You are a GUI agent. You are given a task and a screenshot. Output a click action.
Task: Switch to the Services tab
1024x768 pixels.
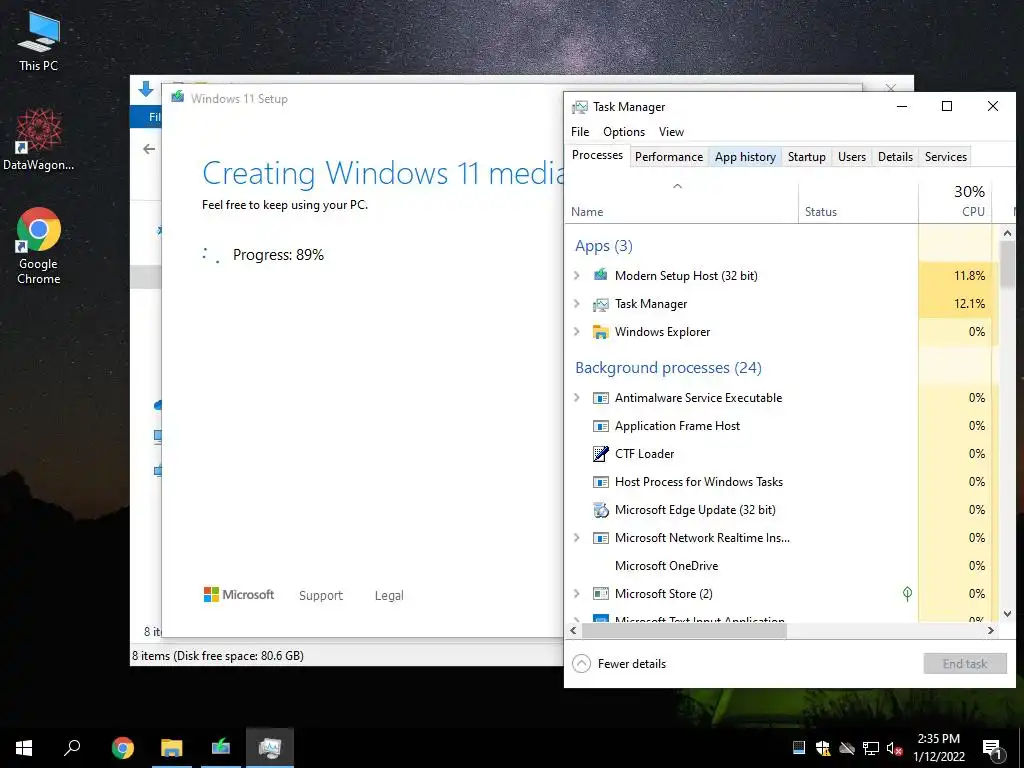coord(945,157)
